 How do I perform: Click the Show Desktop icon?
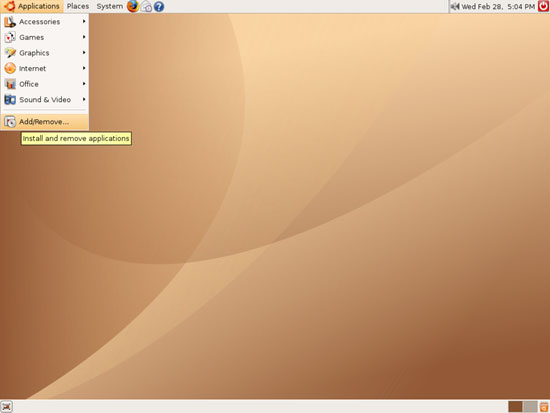[x=6, y=407]
